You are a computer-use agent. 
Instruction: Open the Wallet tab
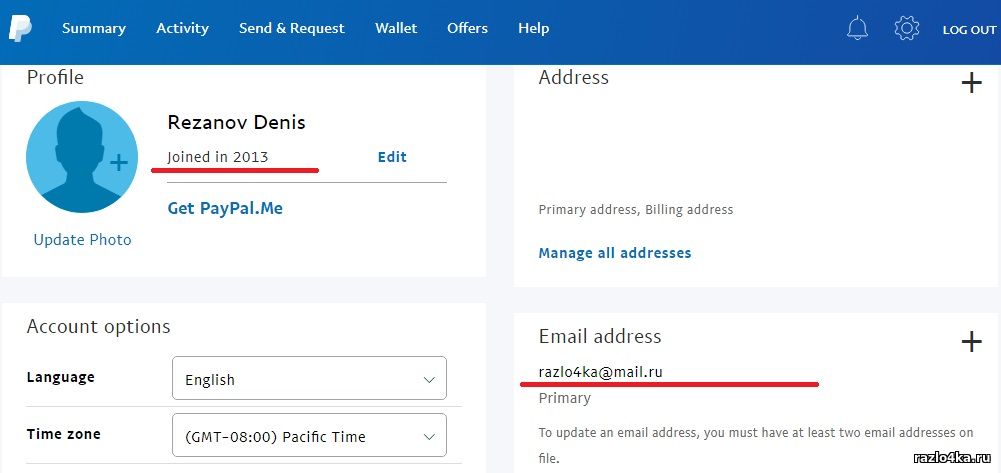pyautogui.click(x=396, y=29)
